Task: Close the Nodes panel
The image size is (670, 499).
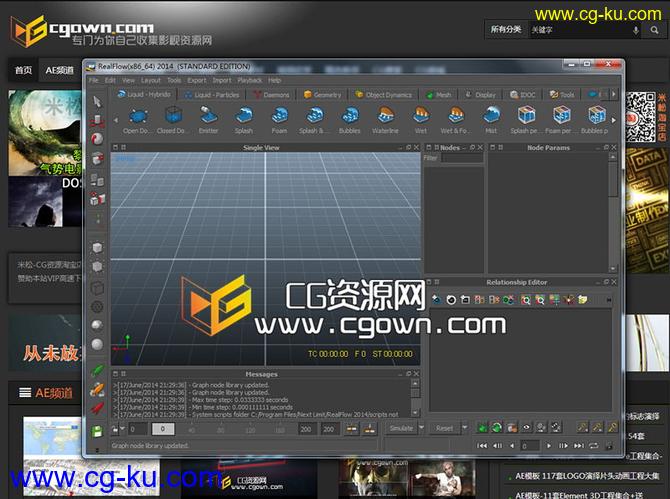Action: [480, 147]
